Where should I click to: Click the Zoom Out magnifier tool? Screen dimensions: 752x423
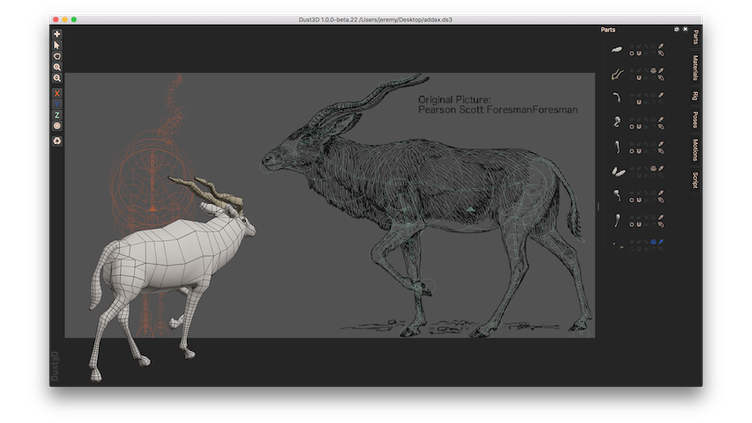click(x=57, y=78)
